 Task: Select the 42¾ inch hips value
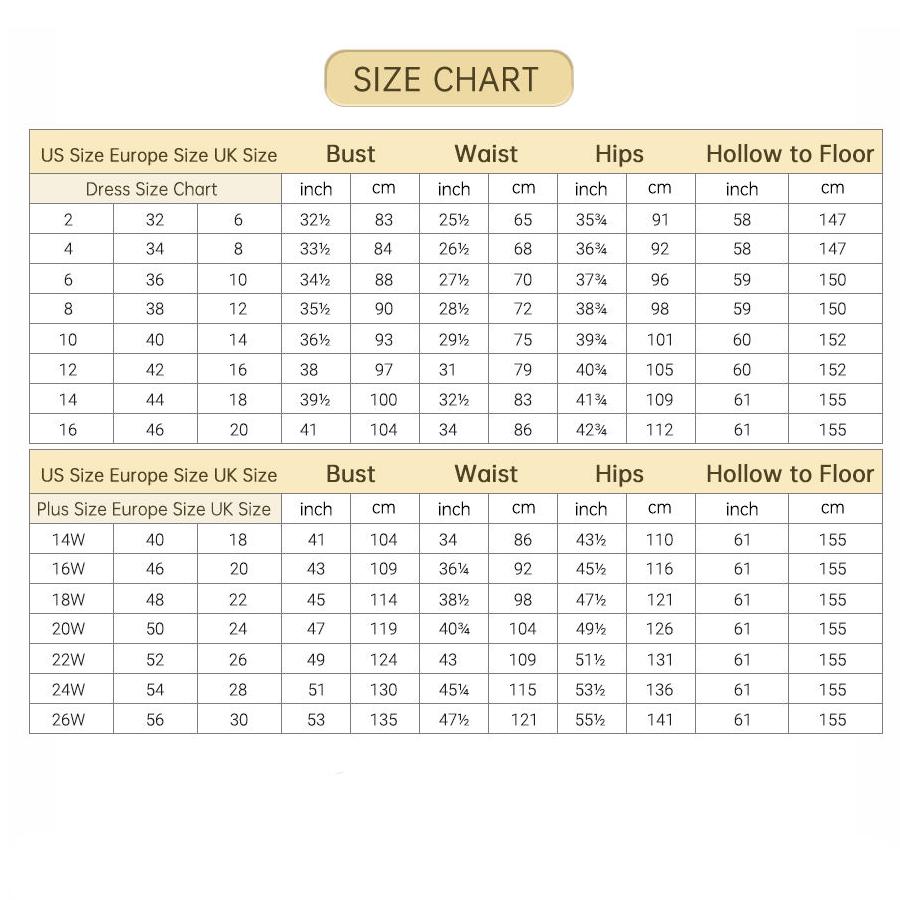pyautogui.click(x=591, y=430)
